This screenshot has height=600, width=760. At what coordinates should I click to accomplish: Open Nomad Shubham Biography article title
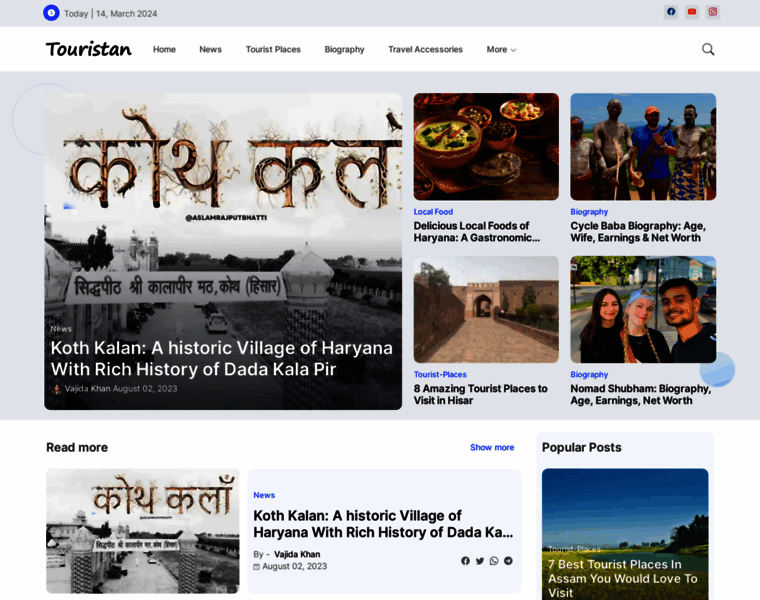(x=641, y=395)
